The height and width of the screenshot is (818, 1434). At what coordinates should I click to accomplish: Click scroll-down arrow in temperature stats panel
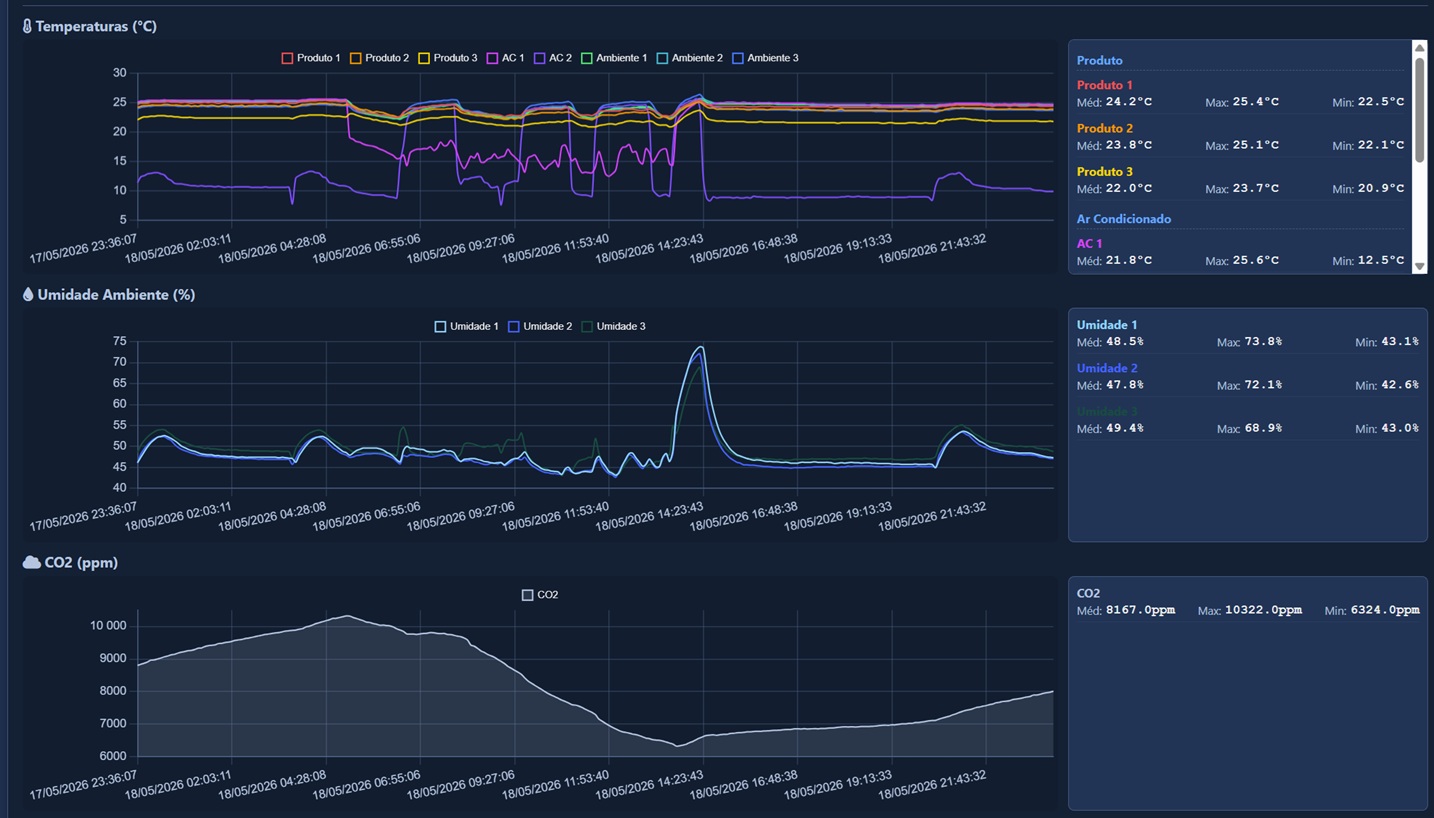(1419, 266)
